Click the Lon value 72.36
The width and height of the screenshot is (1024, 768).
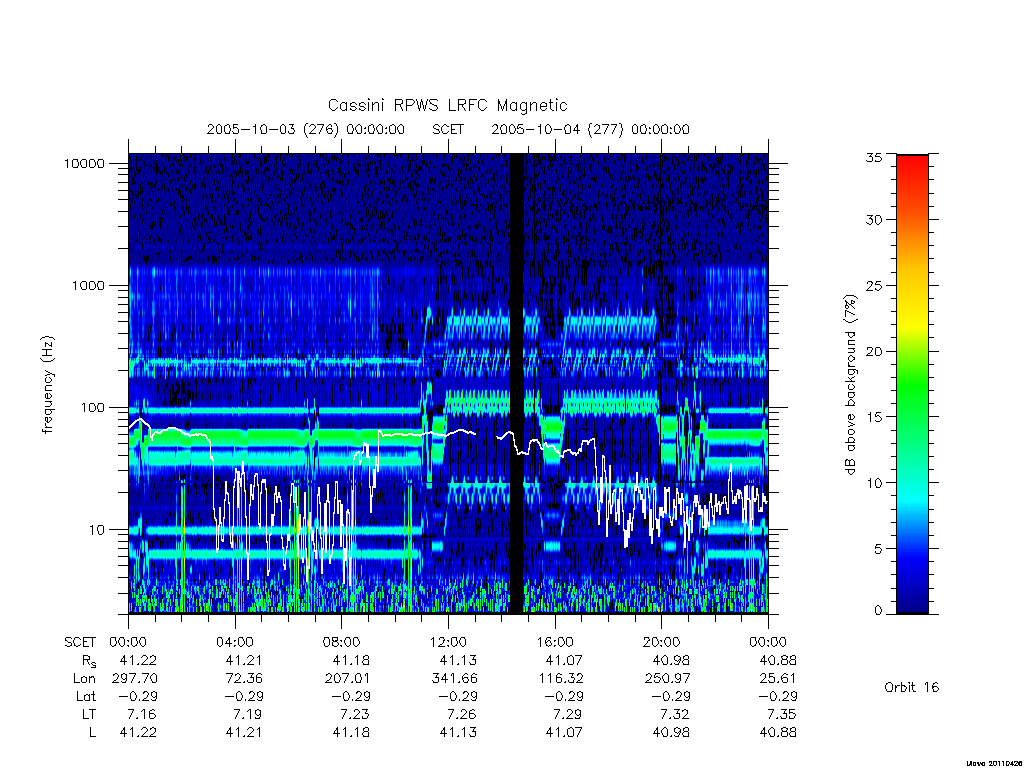coord(244,679)
